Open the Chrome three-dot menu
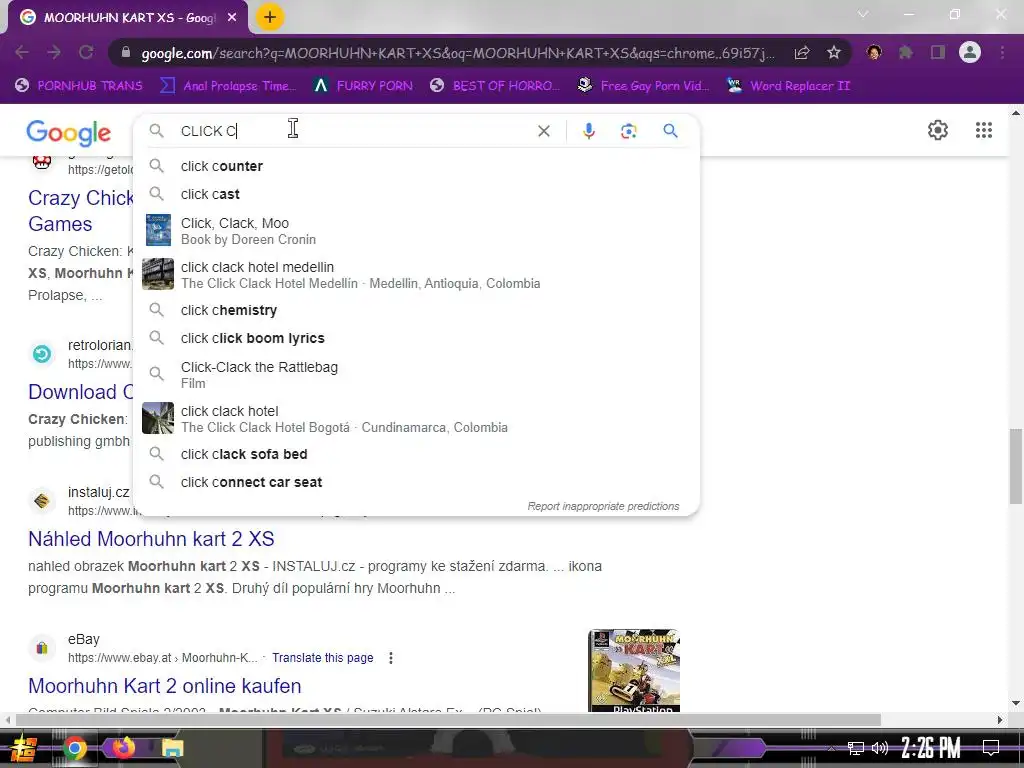1024x768 pixels. [x=1002, y=52]
